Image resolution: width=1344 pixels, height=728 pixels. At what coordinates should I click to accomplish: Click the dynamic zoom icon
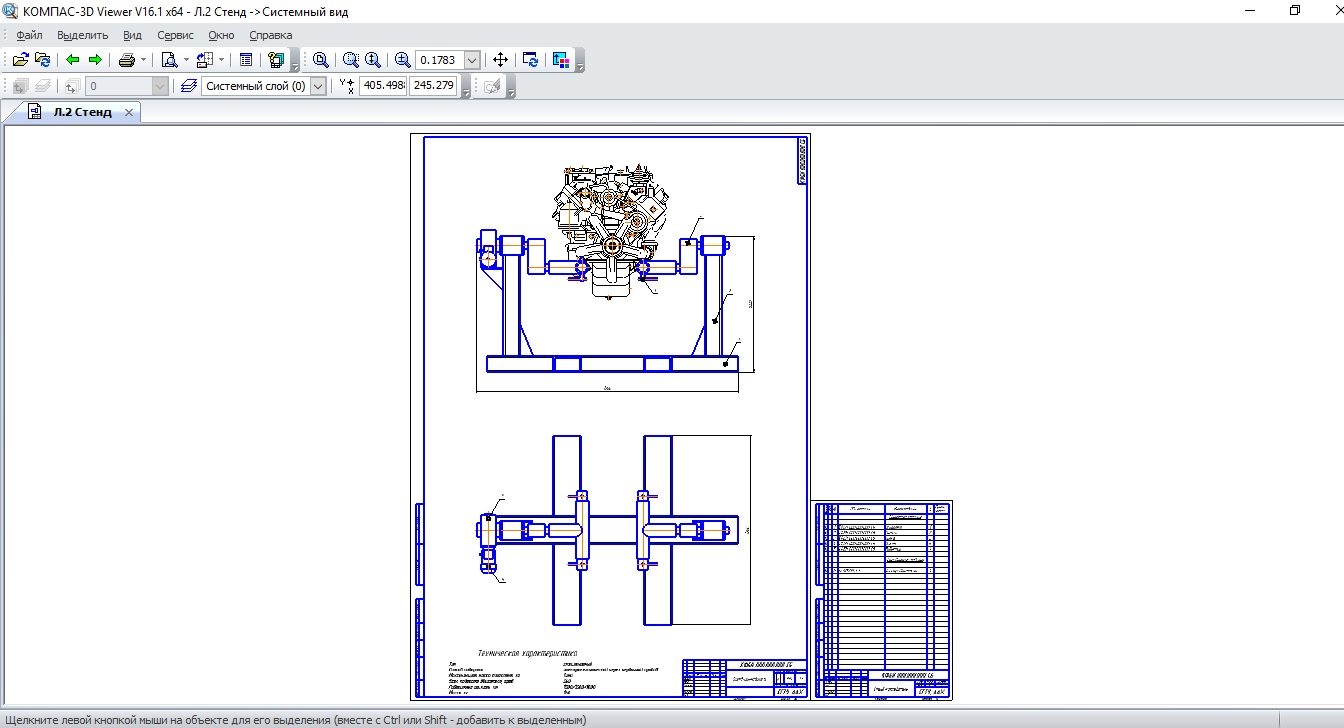coord(372,60)
